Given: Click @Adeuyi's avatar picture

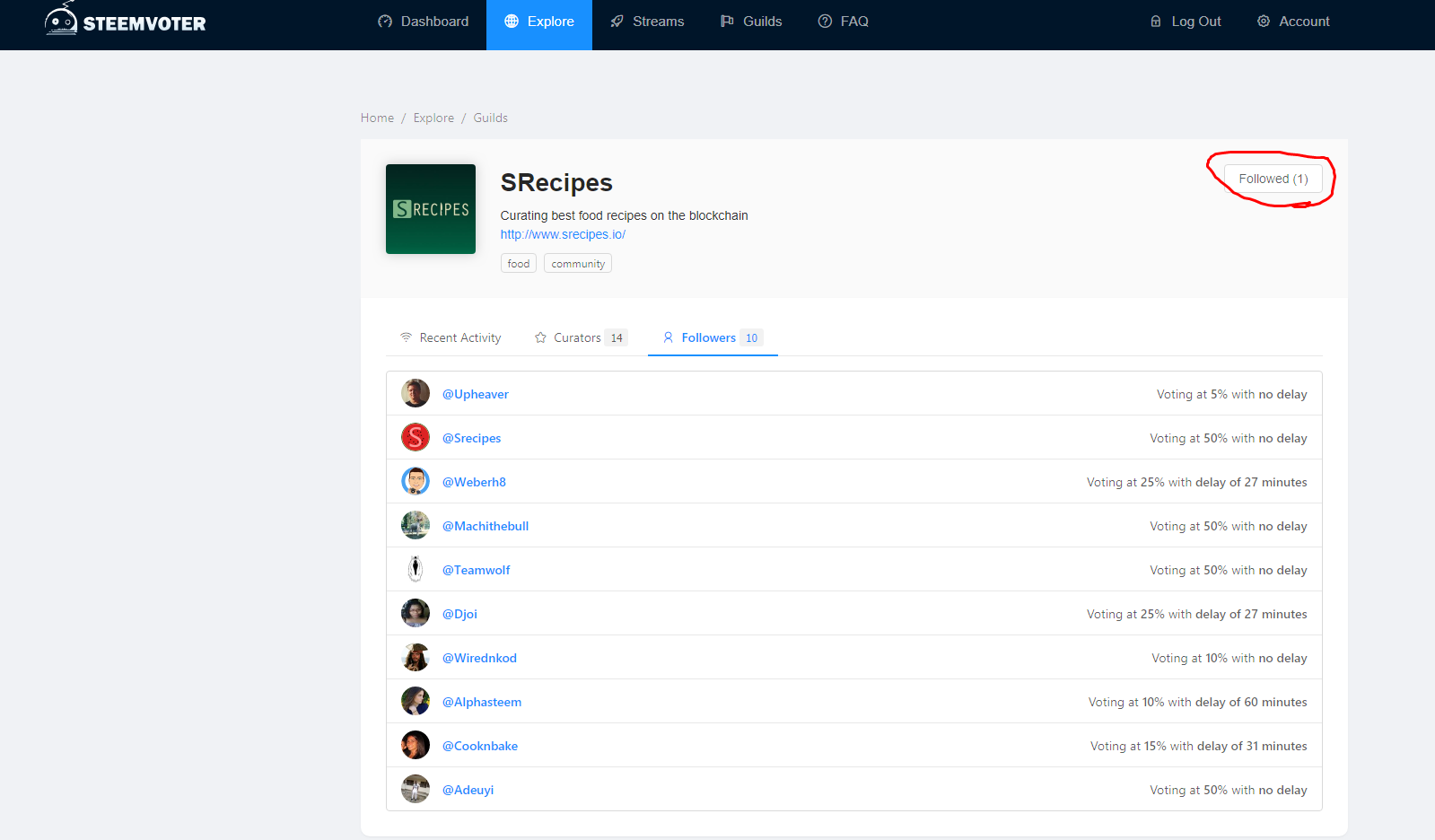Looking at the screenshot, I should click(416, 789).
